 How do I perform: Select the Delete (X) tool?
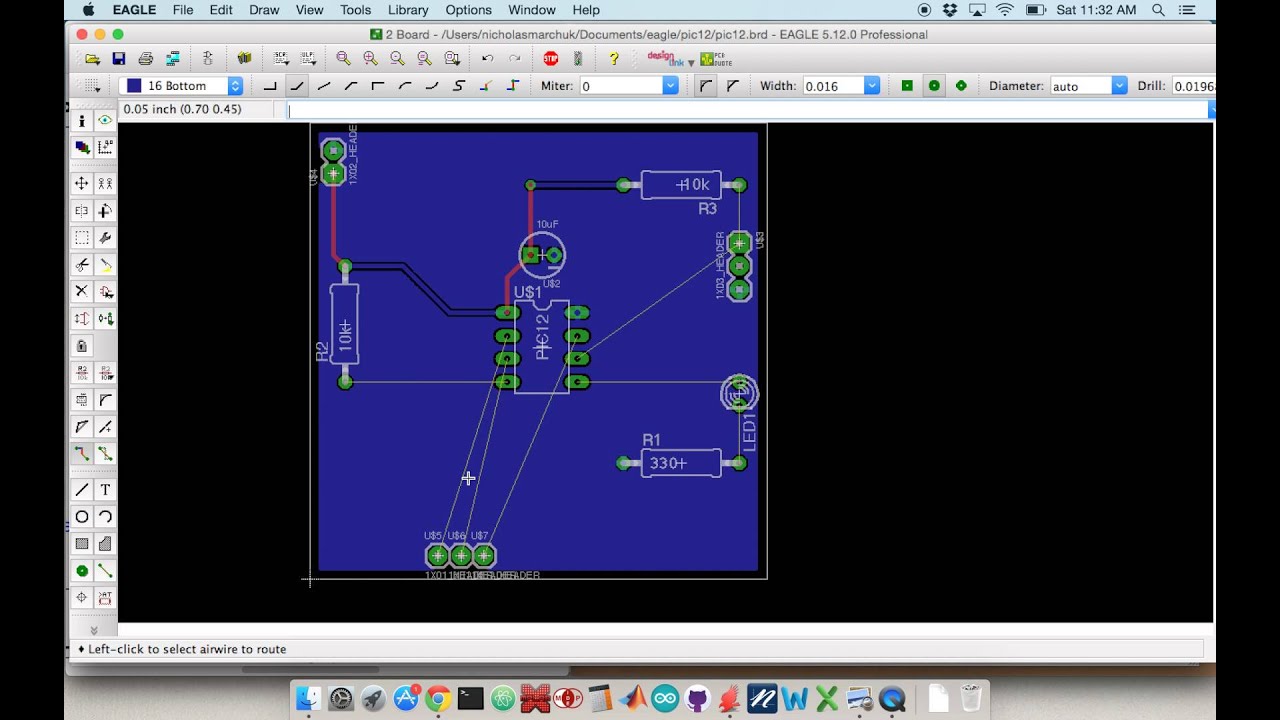[x=81, y=292]
